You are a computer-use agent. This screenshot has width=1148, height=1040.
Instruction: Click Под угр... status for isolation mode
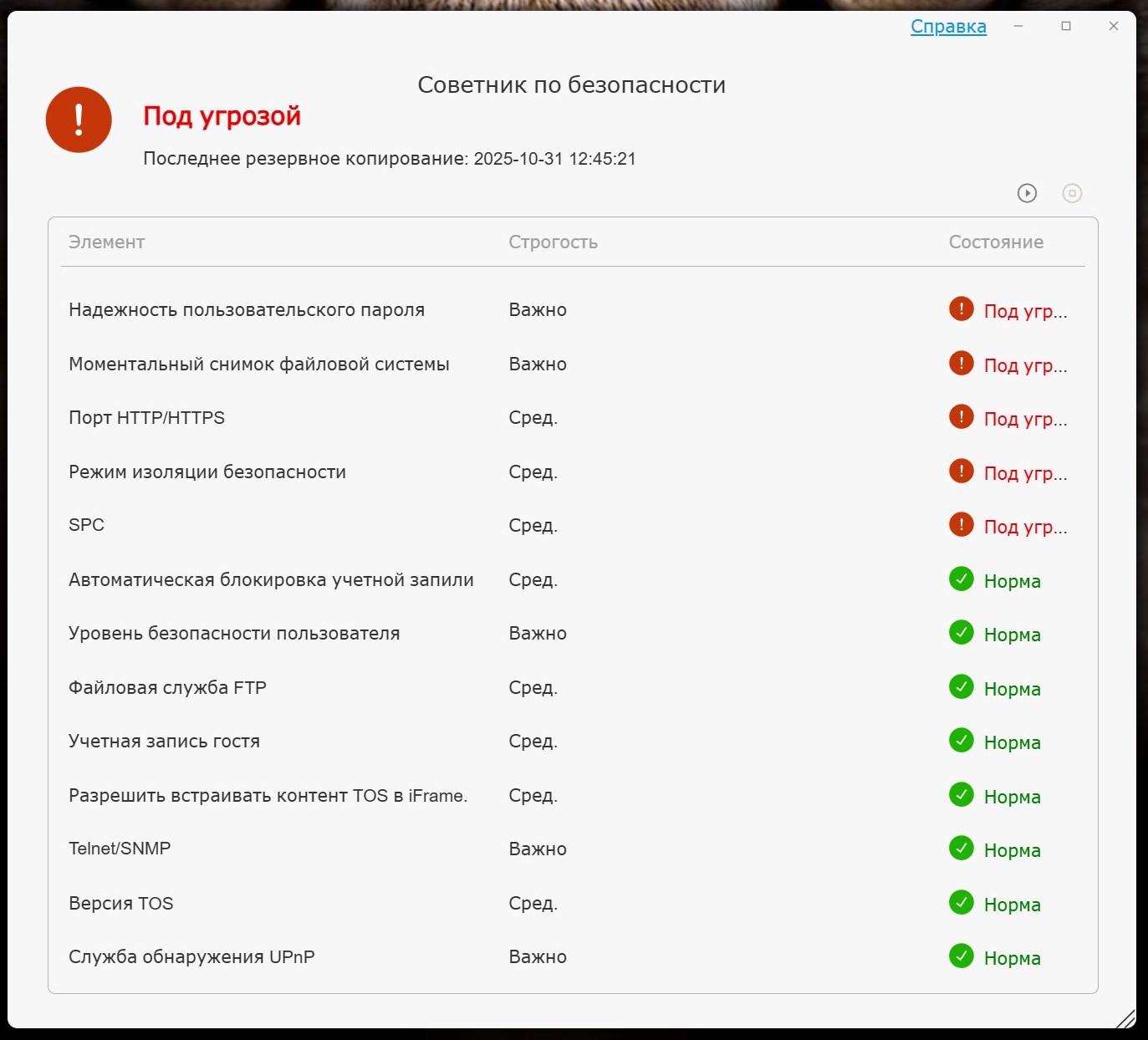(1025, 474)
